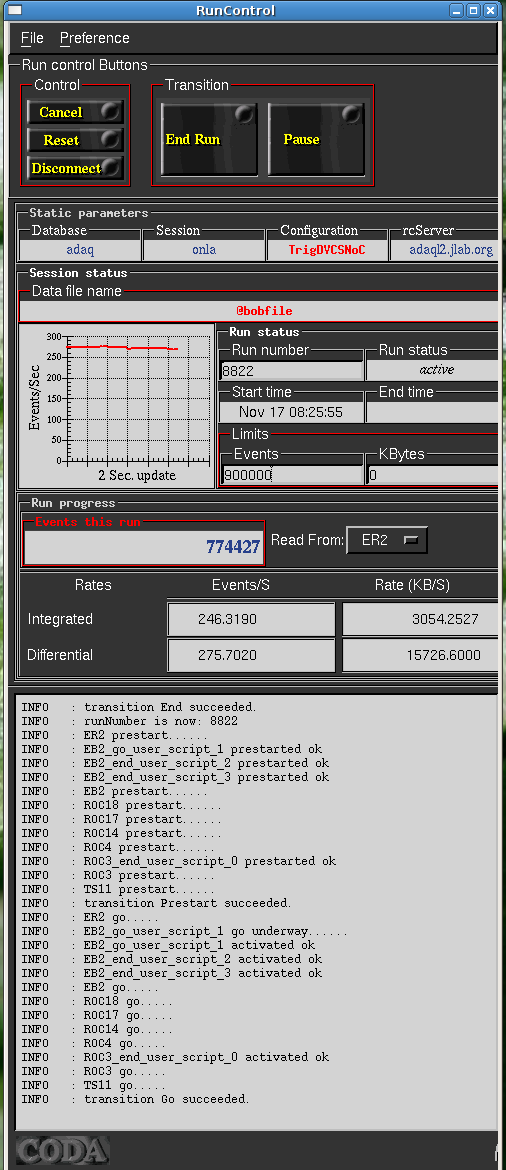The image size is (506, 1170).
Task: Click the Run number field 8822
Action: (x=292, y=370)
